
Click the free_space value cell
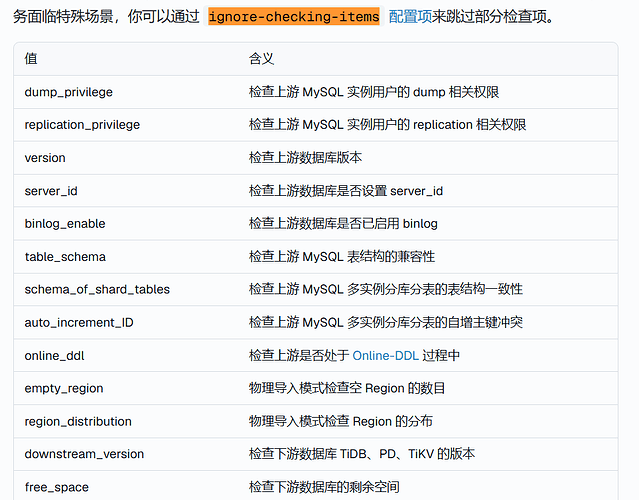(x=57, y=487)
